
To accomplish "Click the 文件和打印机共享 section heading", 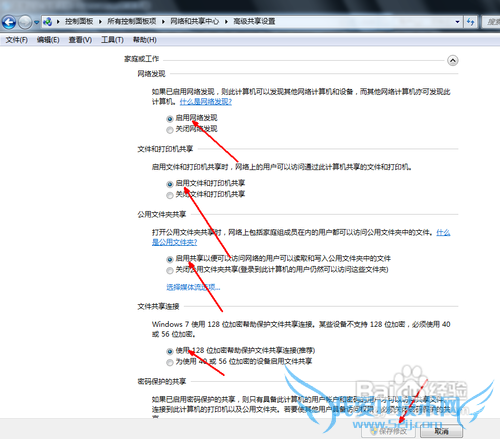I will 165,149.
